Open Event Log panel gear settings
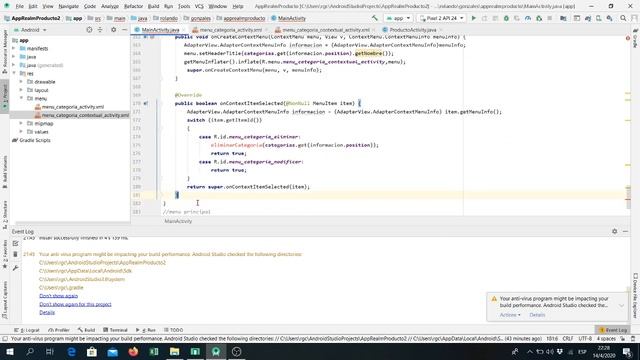640x360 pixels. tap(615, 231)
